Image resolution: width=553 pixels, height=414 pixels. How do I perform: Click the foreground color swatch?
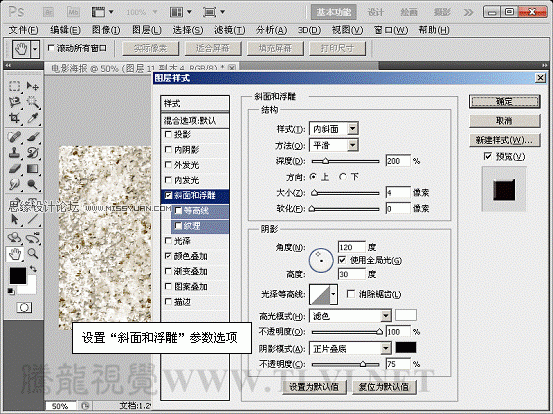[18, 276]
